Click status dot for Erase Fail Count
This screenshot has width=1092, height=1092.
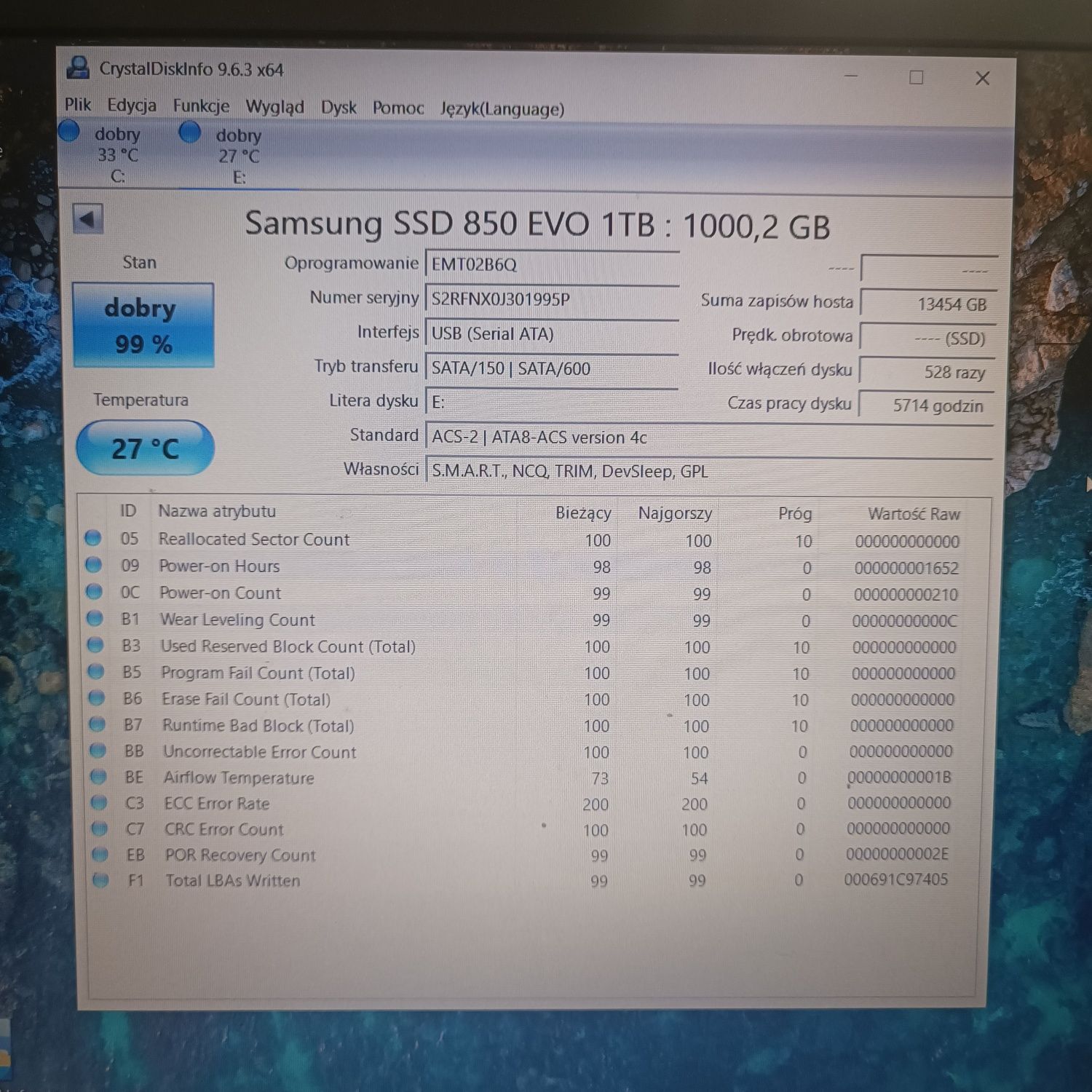[x=96, y=697]
